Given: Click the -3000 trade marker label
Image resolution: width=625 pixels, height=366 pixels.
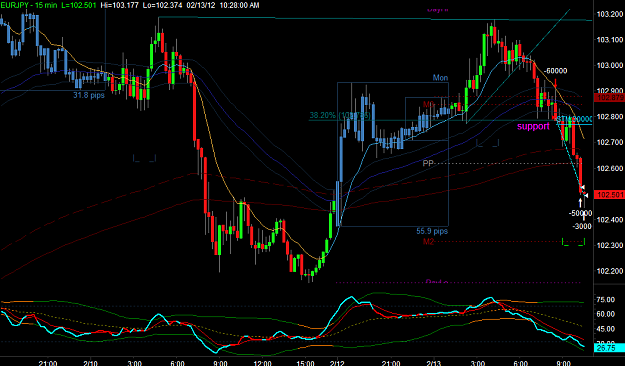Looking at the screenshot, I should click(582, 226).
